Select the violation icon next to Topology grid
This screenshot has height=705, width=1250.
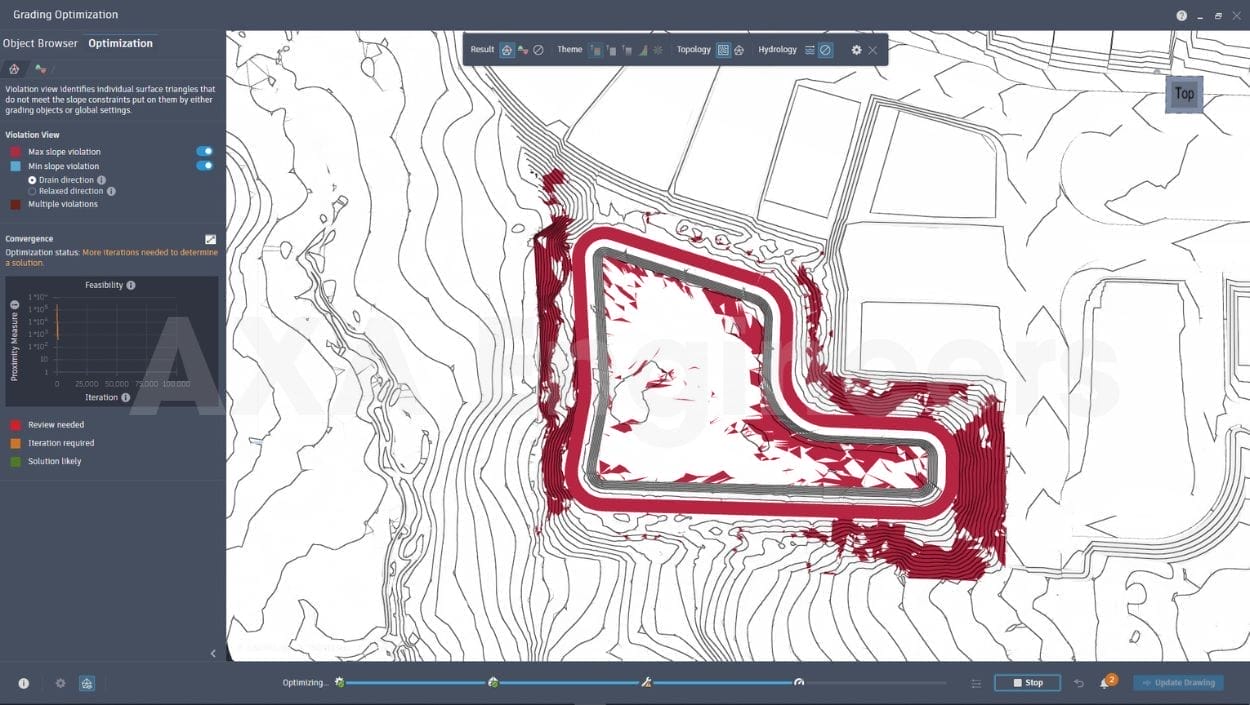tap(739, 49)
